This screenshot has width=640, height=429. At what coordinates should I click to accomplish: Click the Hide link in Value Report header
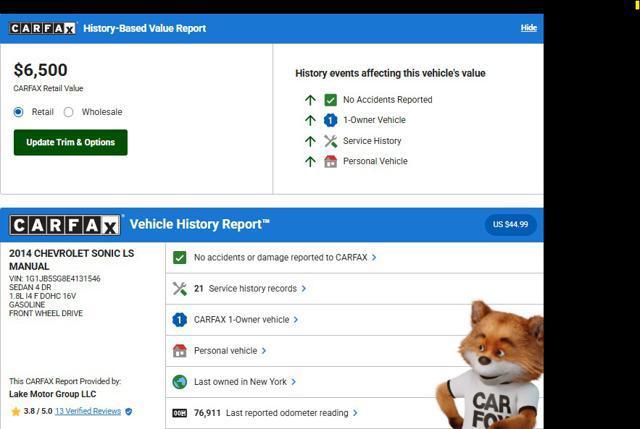pyautogui.click(x=529, y=28)
